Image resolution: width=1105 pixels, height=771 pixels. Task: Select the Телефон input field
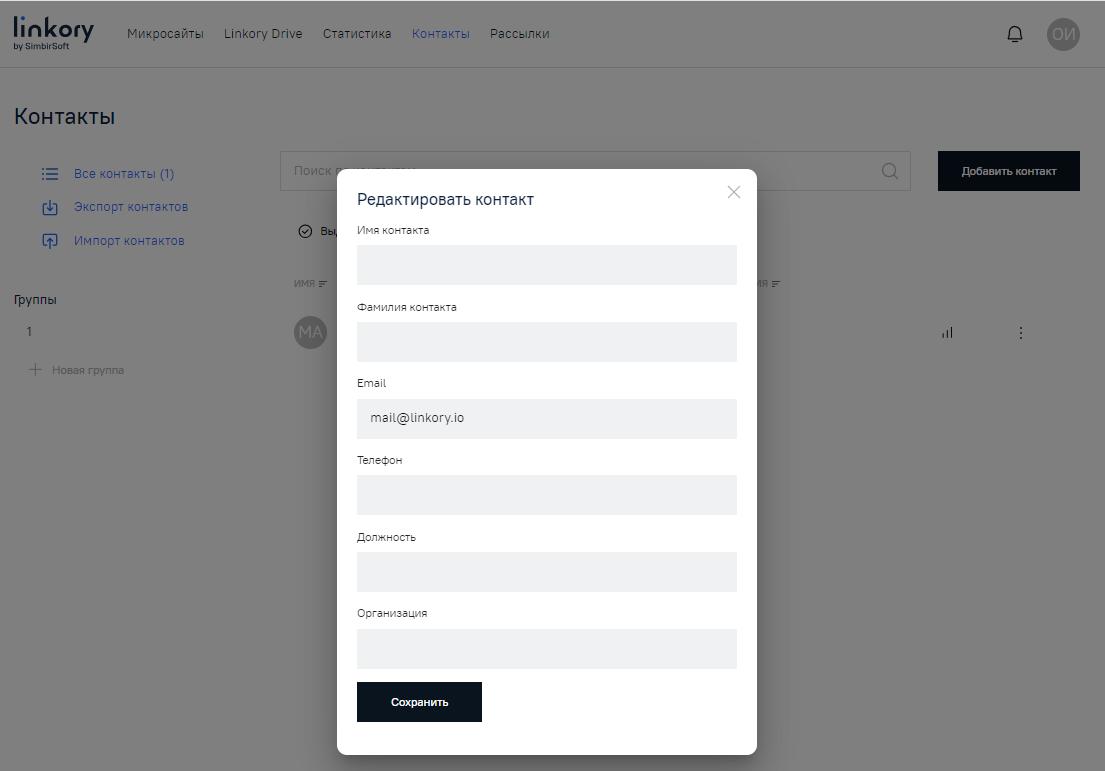(546, 495)
